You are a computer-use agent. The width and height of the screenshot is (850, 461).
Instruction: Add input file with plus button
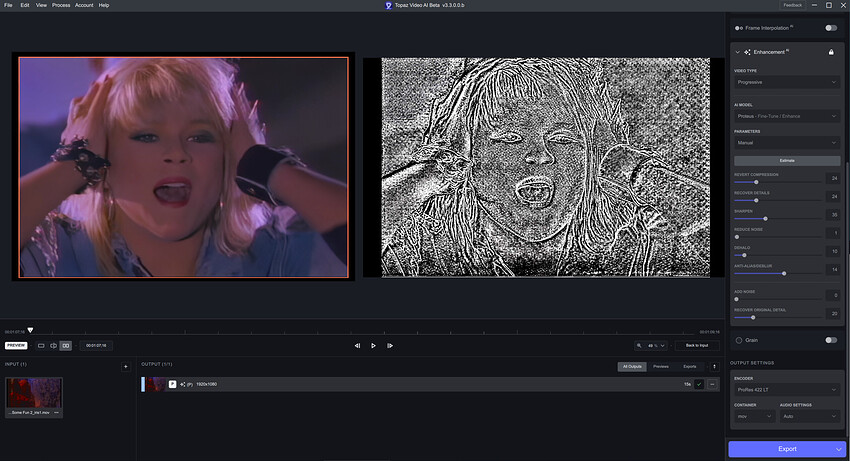pyautogui.click(x=126, y=367)
